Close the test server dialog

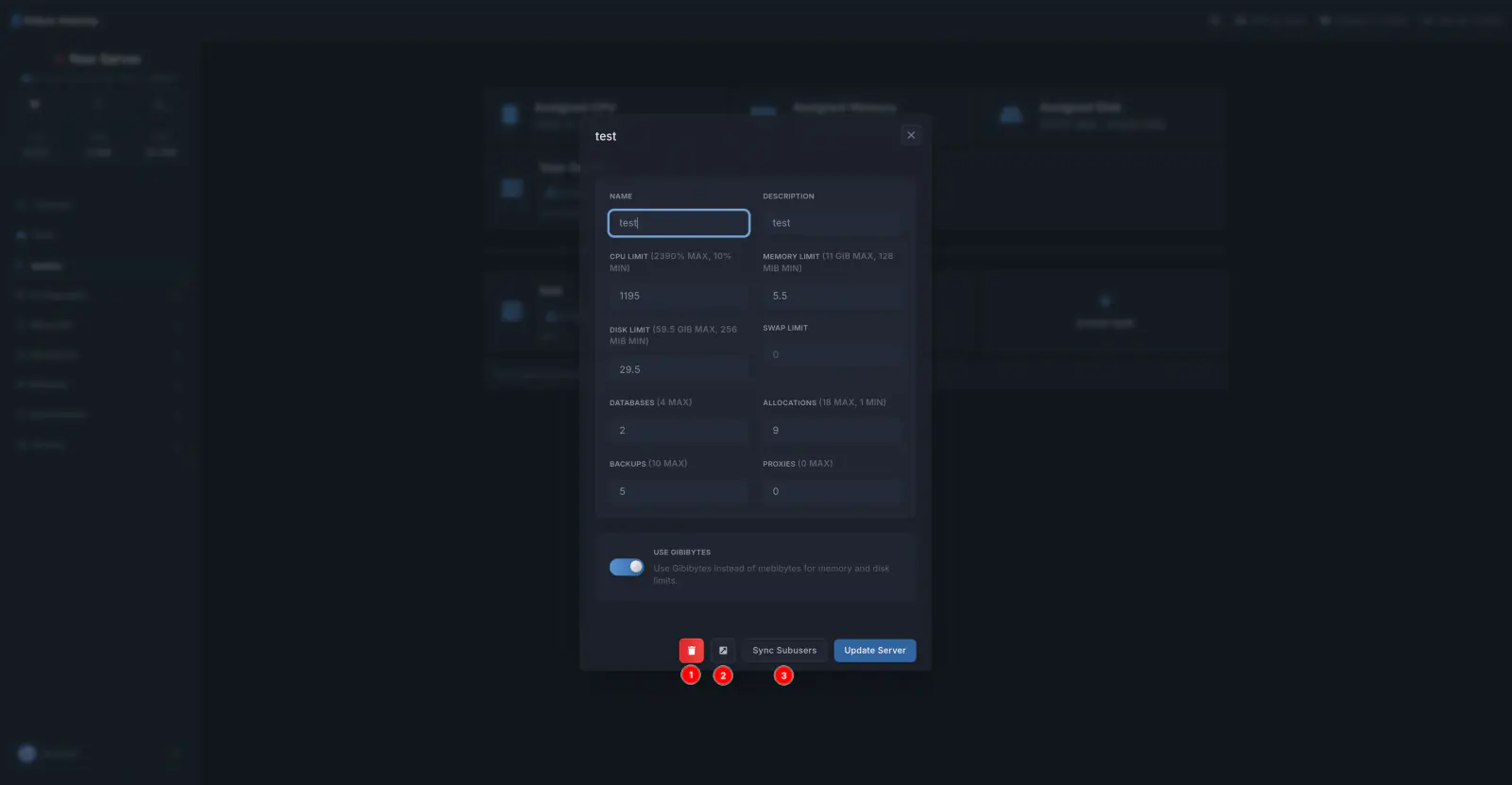click(911, 135)
